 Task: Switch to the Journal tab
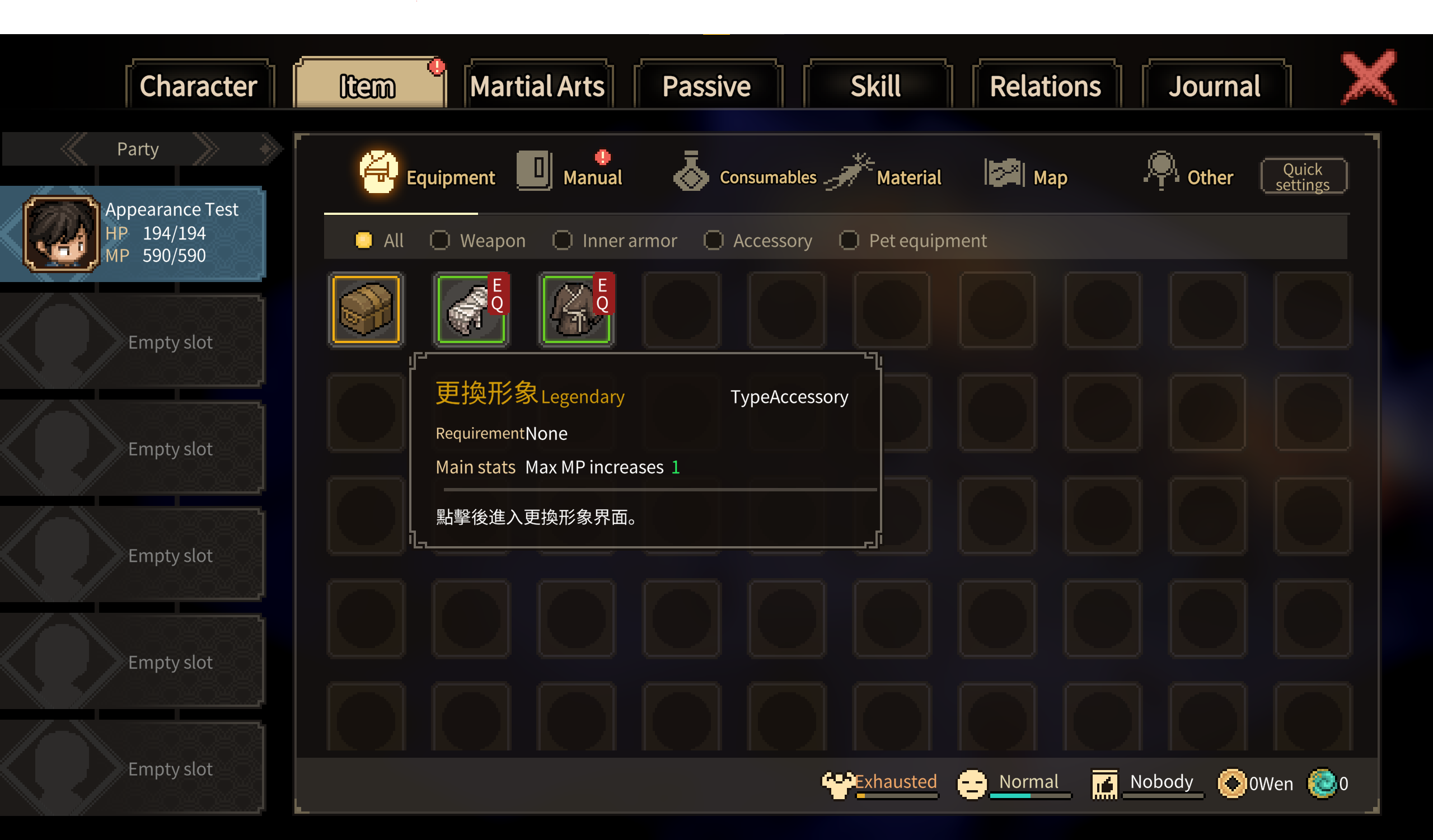tap(1215, 85)
